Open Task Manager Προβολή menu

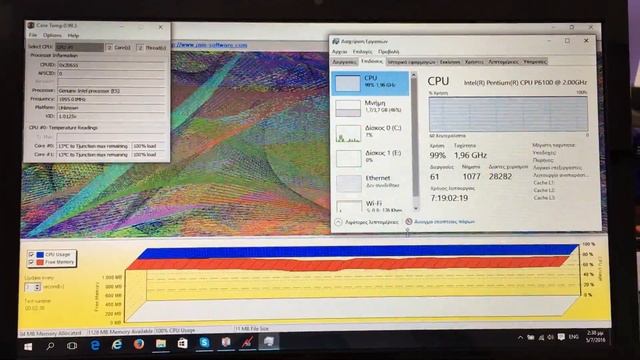click(389, 52)
